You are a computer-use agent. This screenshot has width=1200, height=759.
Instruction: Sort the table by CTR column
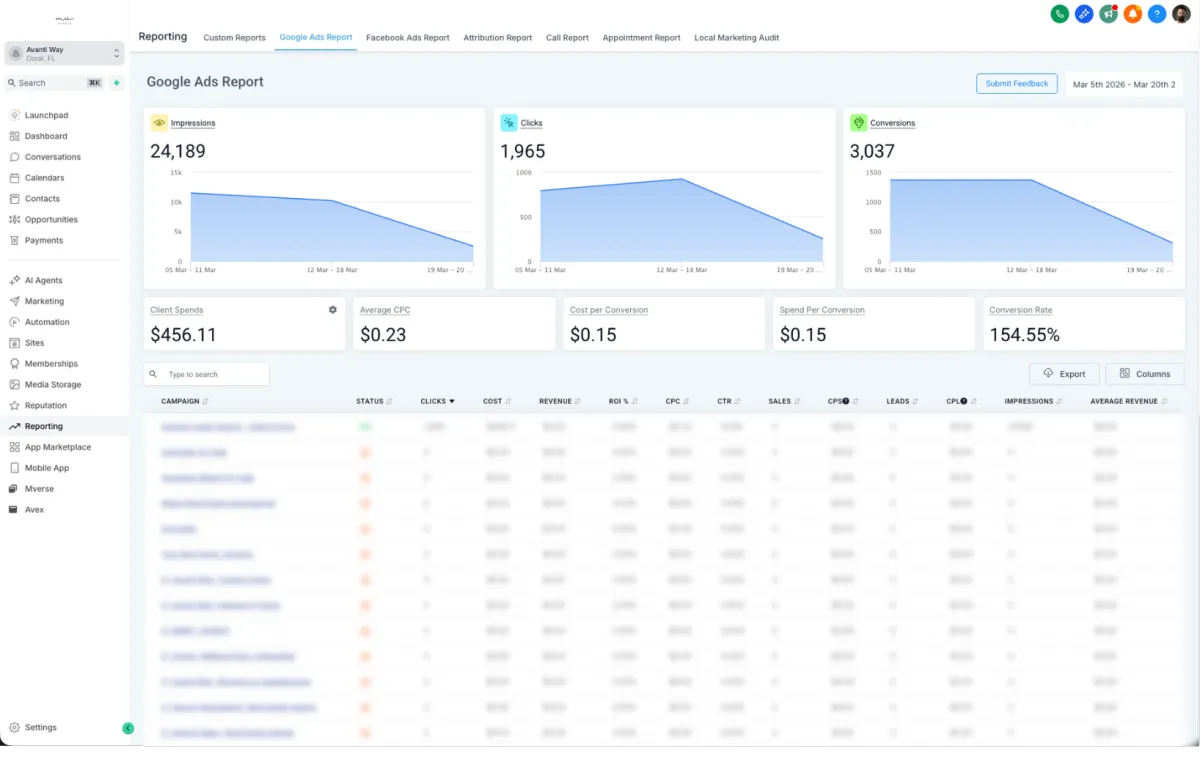[729, 401]
